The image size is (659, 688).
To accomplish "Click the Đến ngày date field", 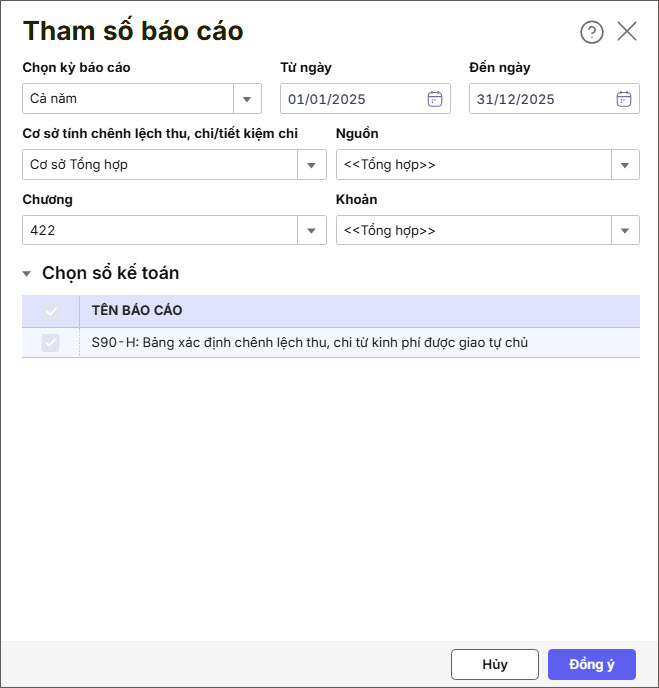I will 538,99.
